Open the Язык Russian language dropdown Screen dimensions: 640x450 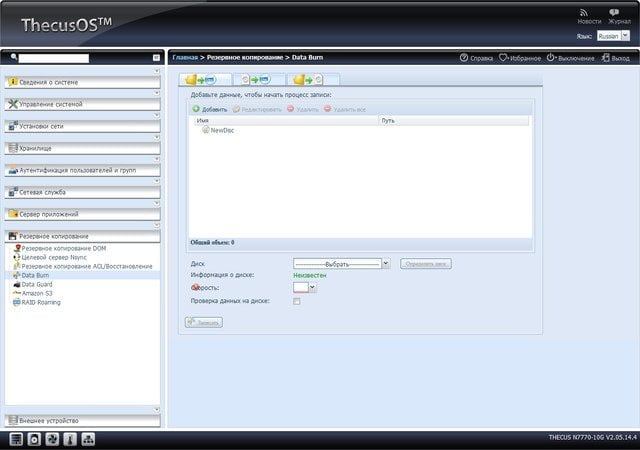coord(613,36)
